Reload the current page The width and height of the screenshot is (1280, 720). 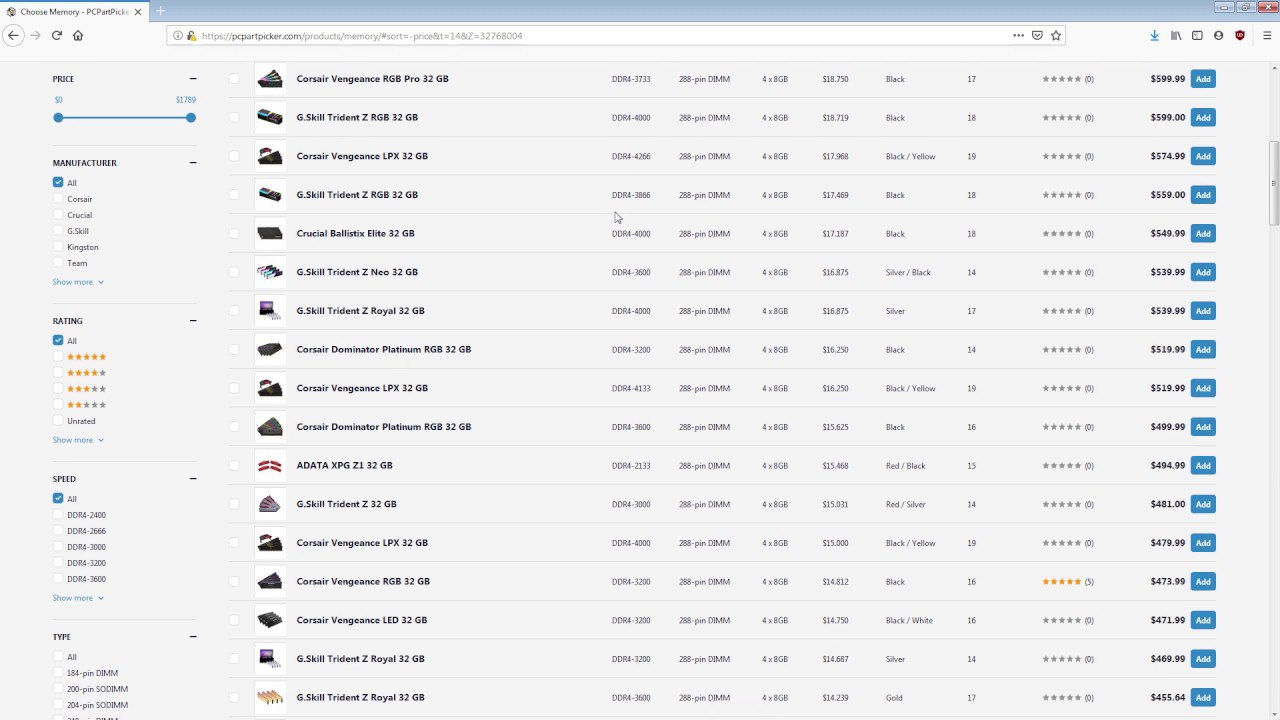coord(57,35)
